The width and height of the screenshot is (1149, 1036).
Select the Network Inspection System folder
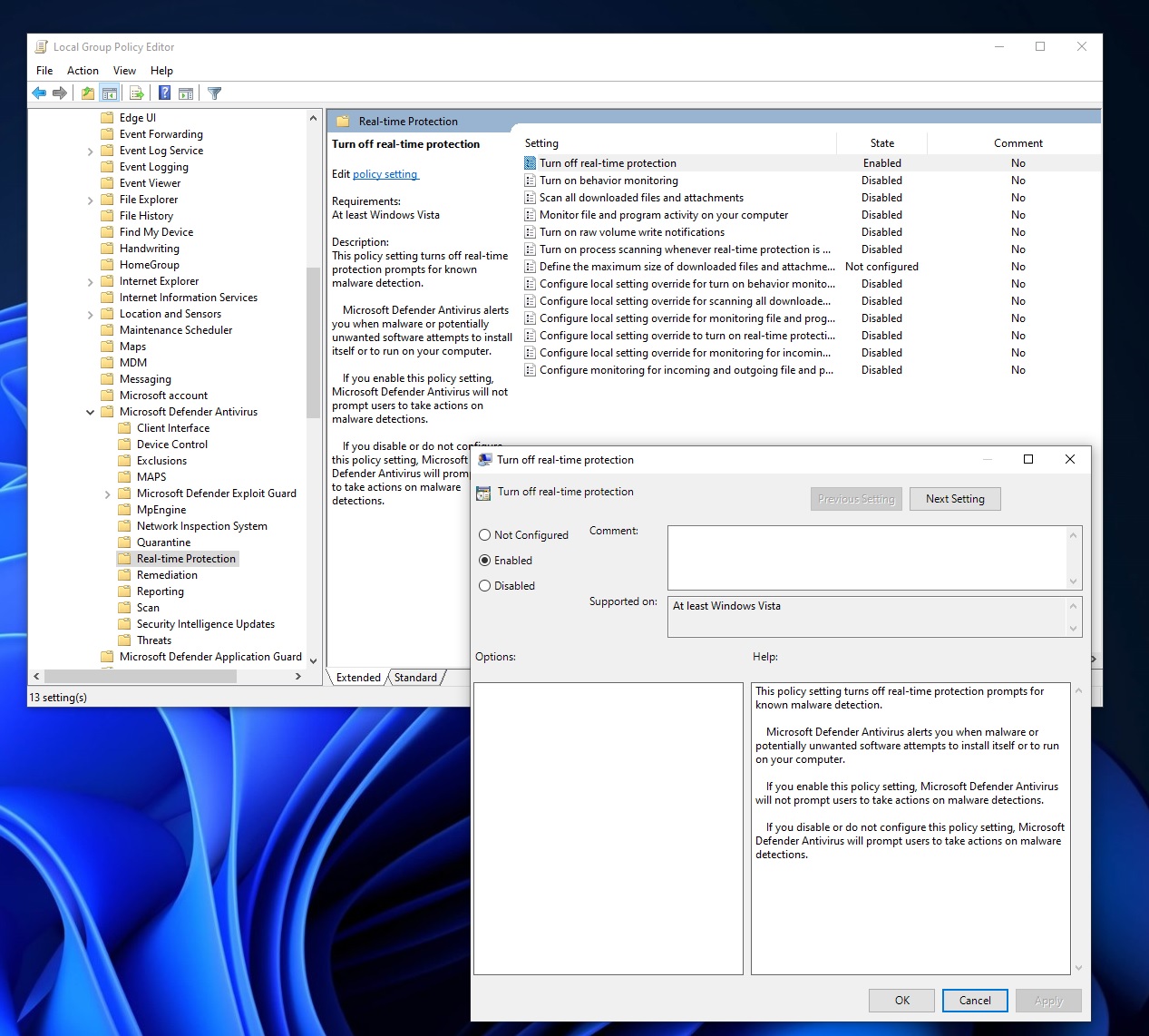201,526
